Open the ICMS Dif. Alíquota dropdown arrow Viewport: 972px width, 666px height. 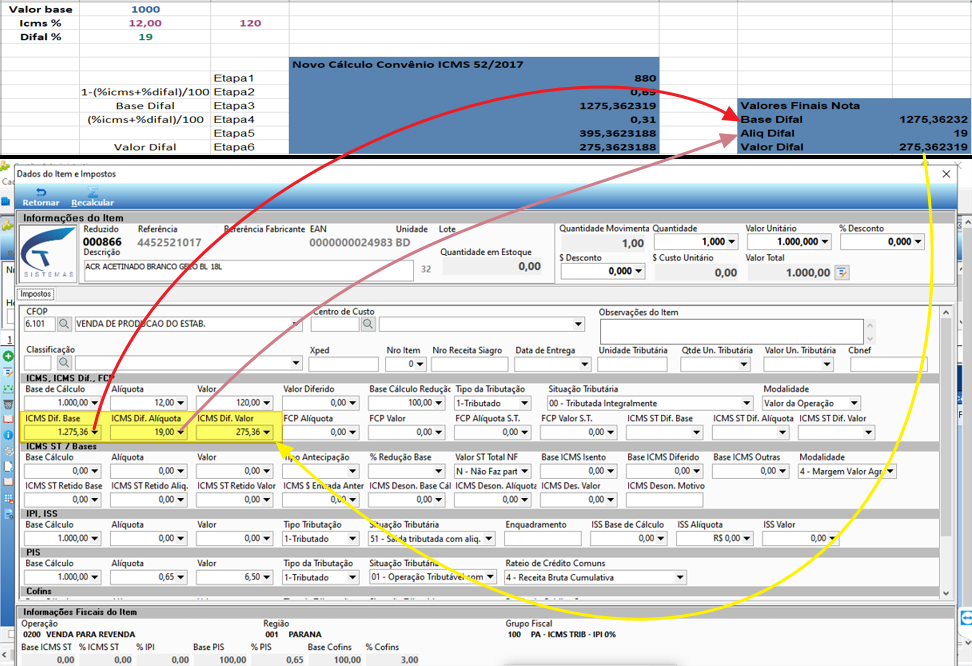(x=180, y=432)
